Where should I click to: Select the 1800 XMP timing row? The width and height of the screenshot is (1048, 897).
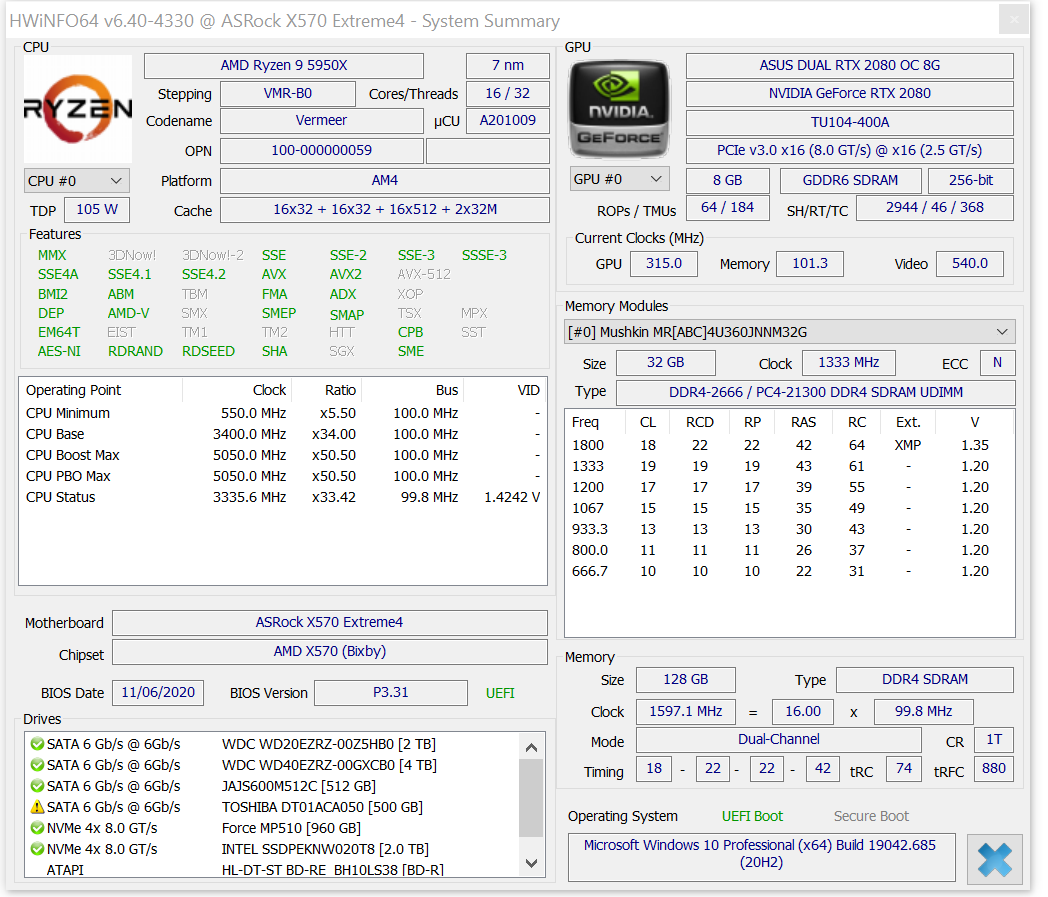[789, 445]
